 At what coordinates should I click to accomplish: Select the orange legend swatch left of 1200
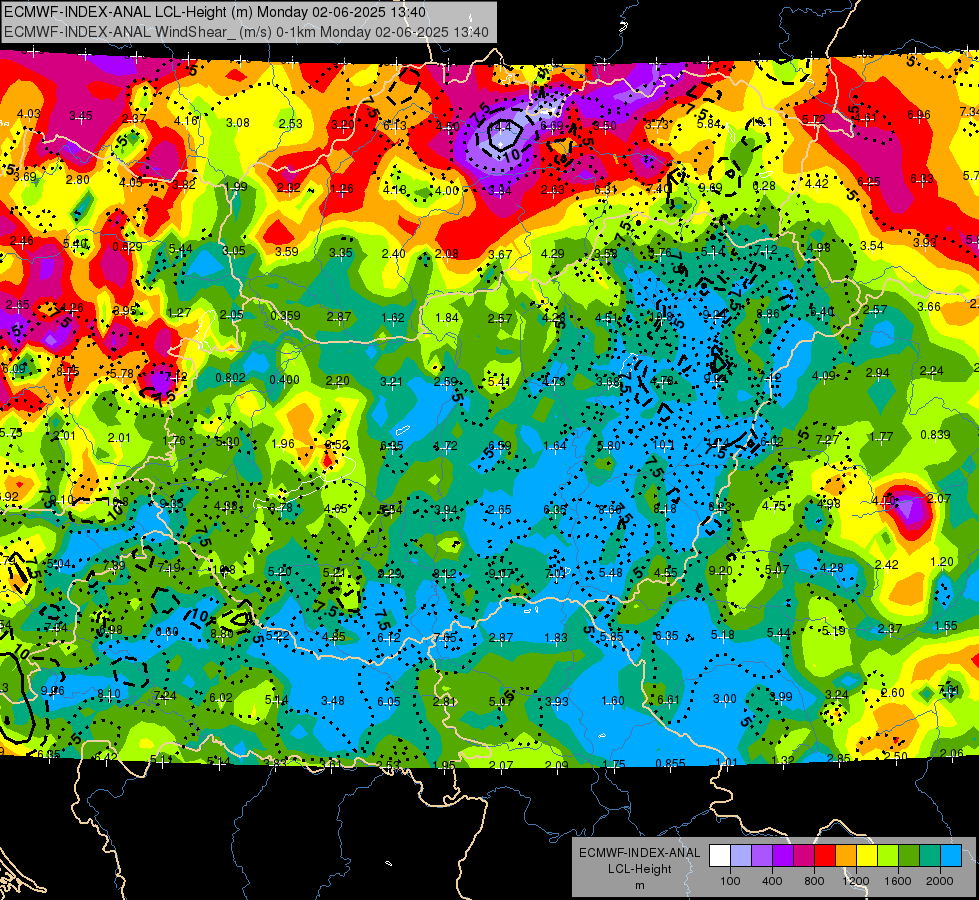coord(846,856)
